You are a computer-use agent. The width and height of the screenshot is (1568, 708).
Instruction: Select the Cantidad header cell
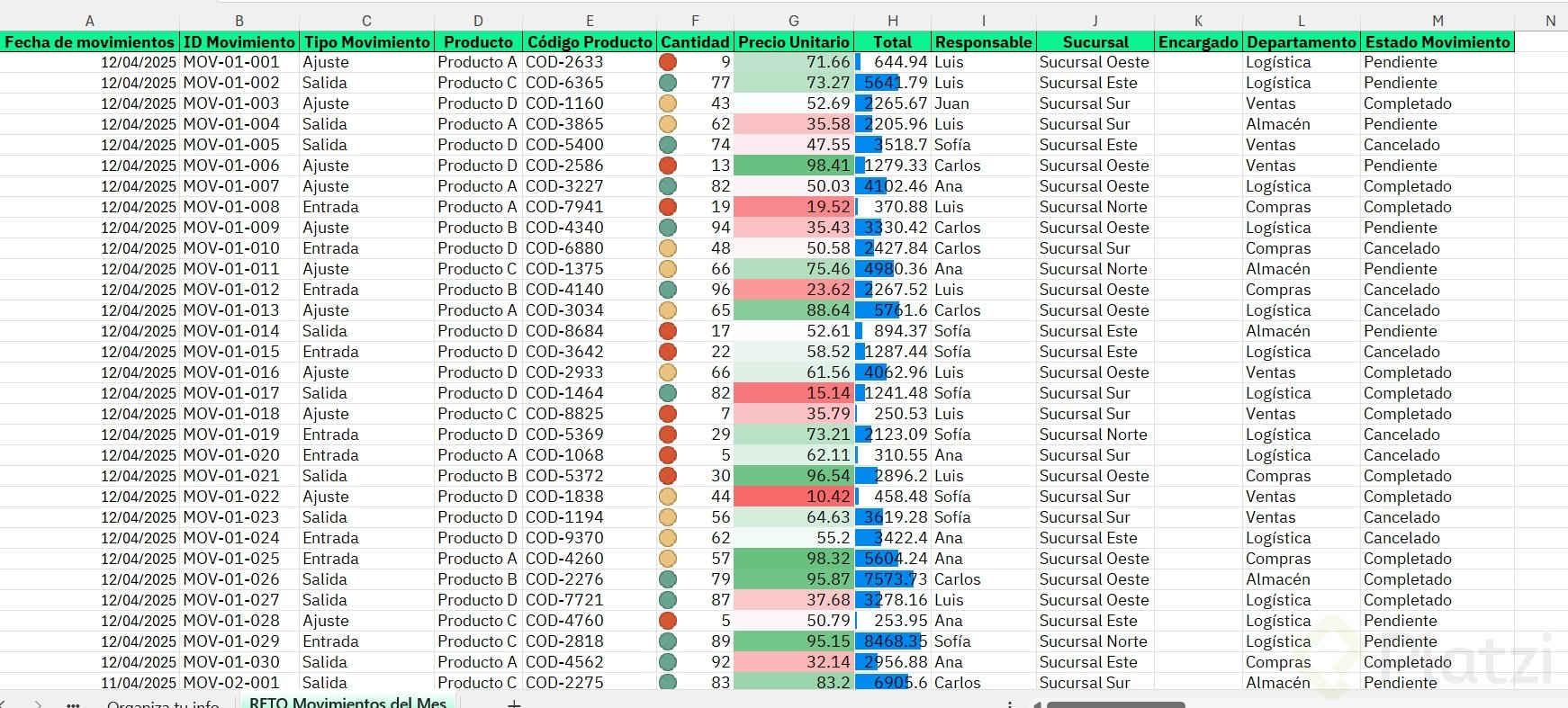click(x=695, y=41)
